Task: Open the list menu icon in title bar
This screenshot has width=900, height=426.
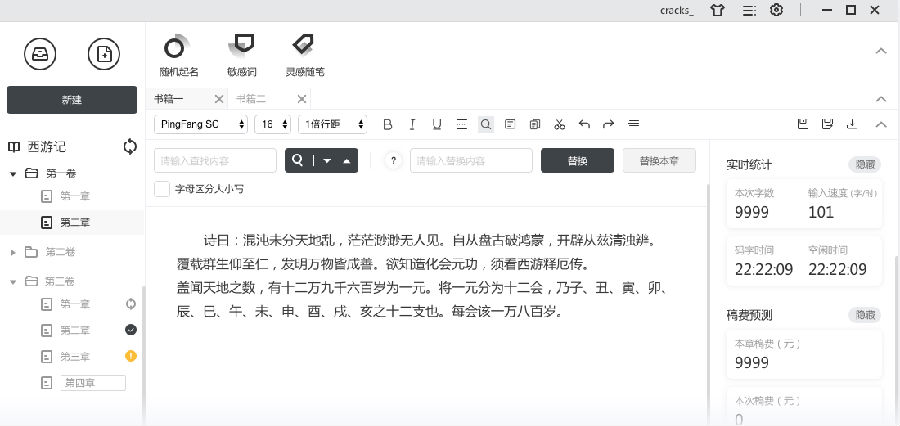Action: pyautogui.click(x=749, y=10)
